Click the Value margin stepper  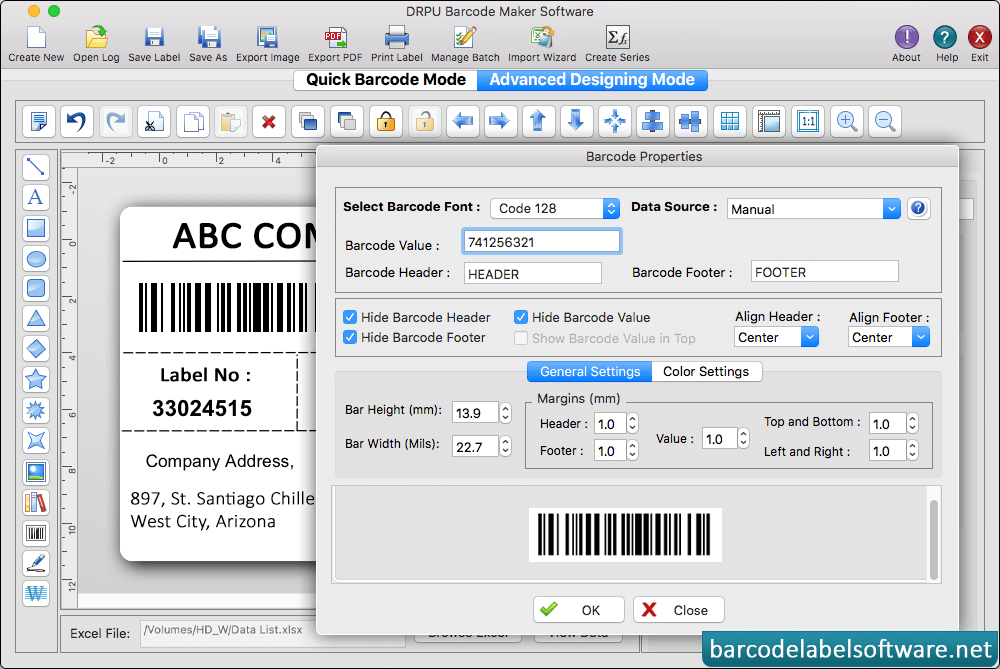point(743,438)
